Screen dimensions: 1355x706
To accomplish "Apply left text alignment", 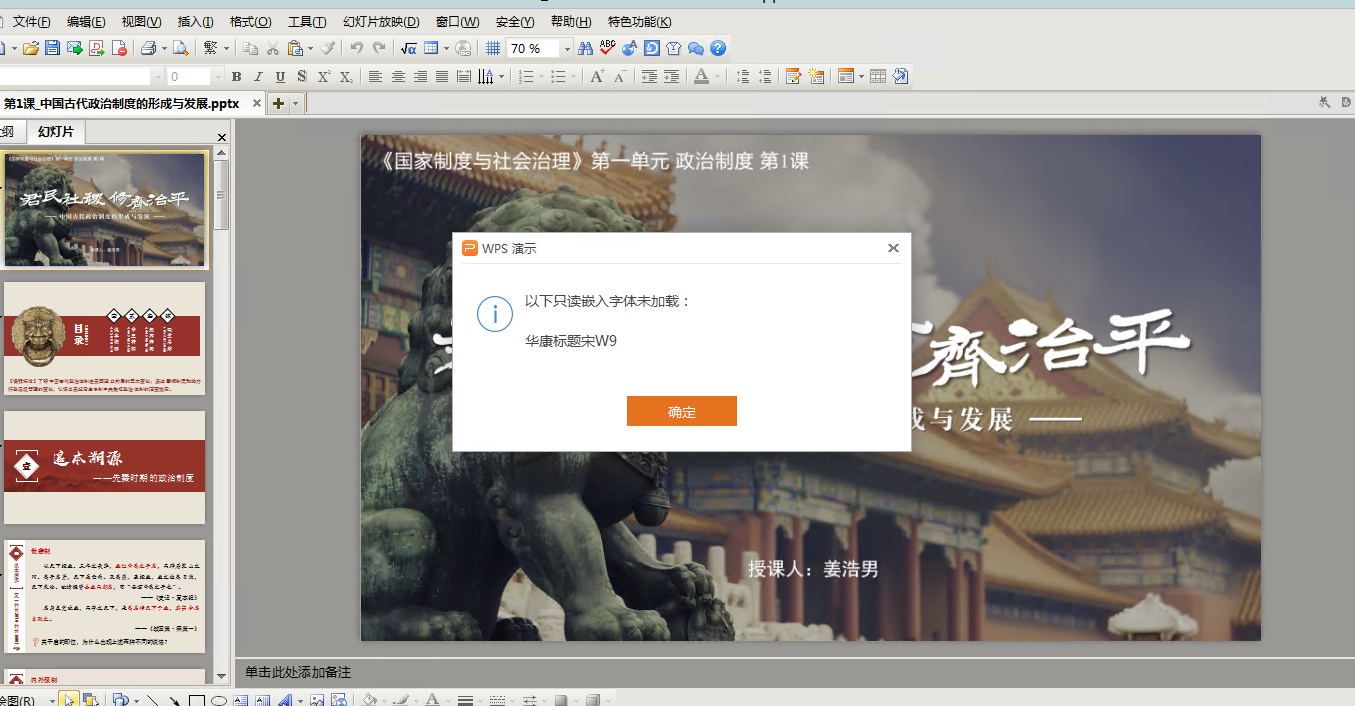I will [x=376, y=77].
